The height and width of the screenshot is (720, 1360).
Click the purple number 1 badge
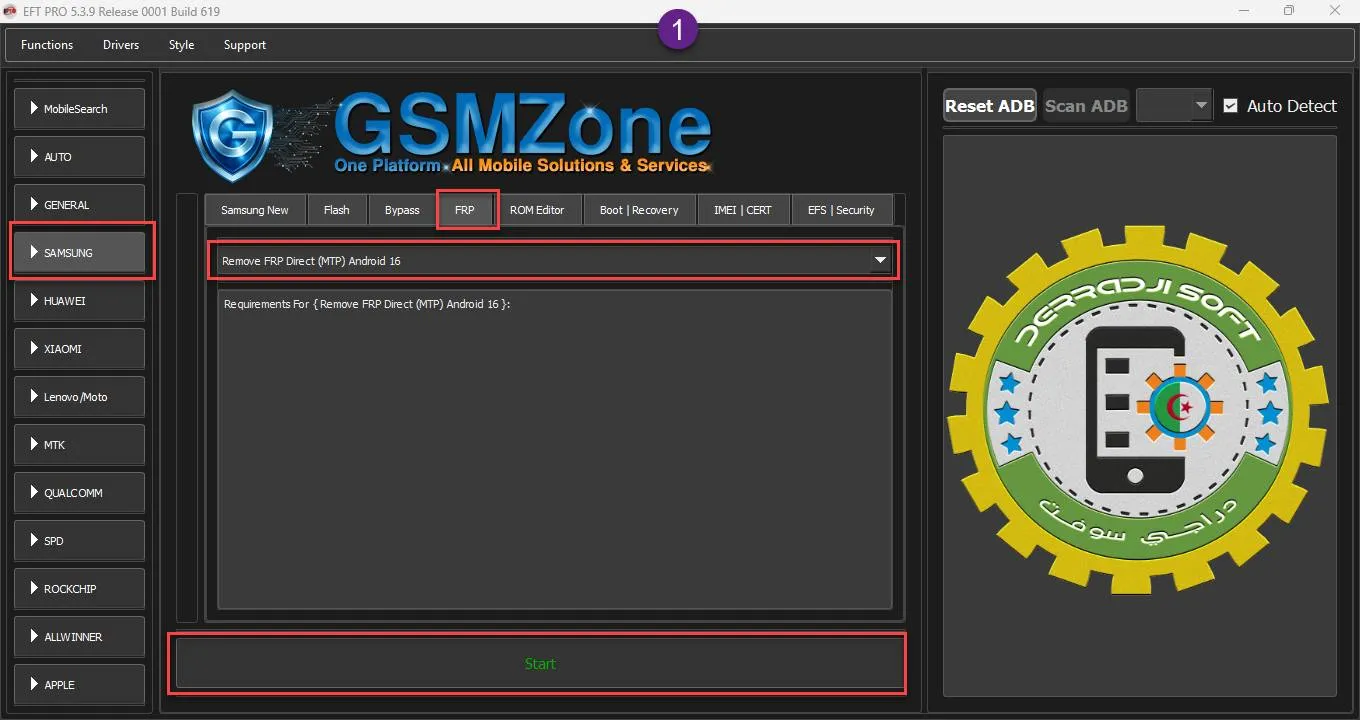pos(678,31)
